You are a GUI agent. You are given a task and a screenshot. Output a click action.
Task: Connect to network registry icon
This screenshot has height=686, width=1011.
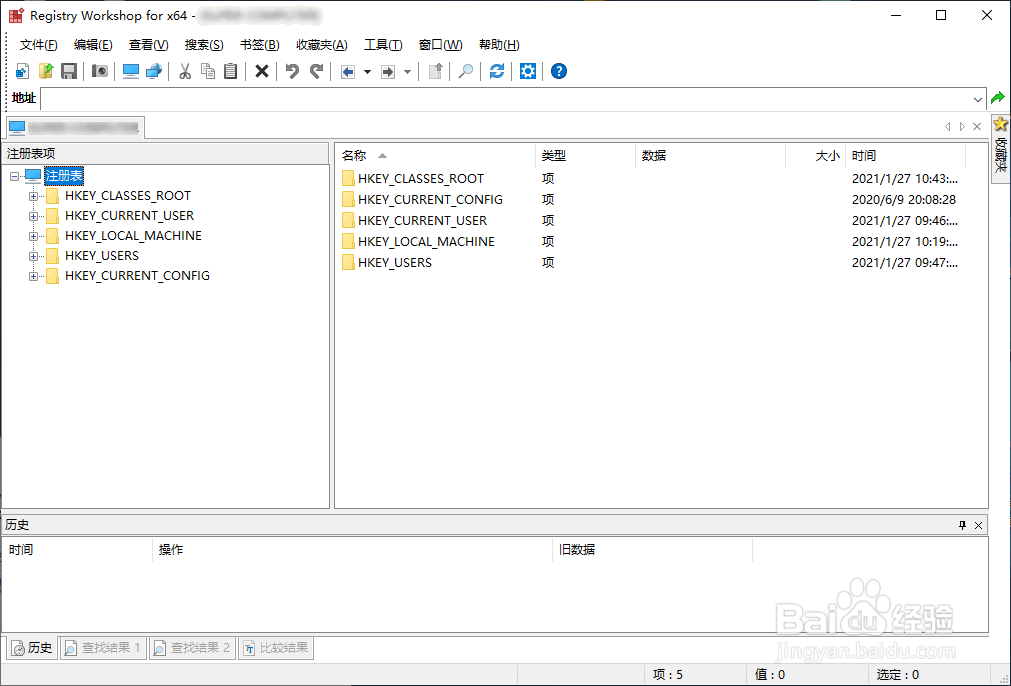(x=154, y=71)
